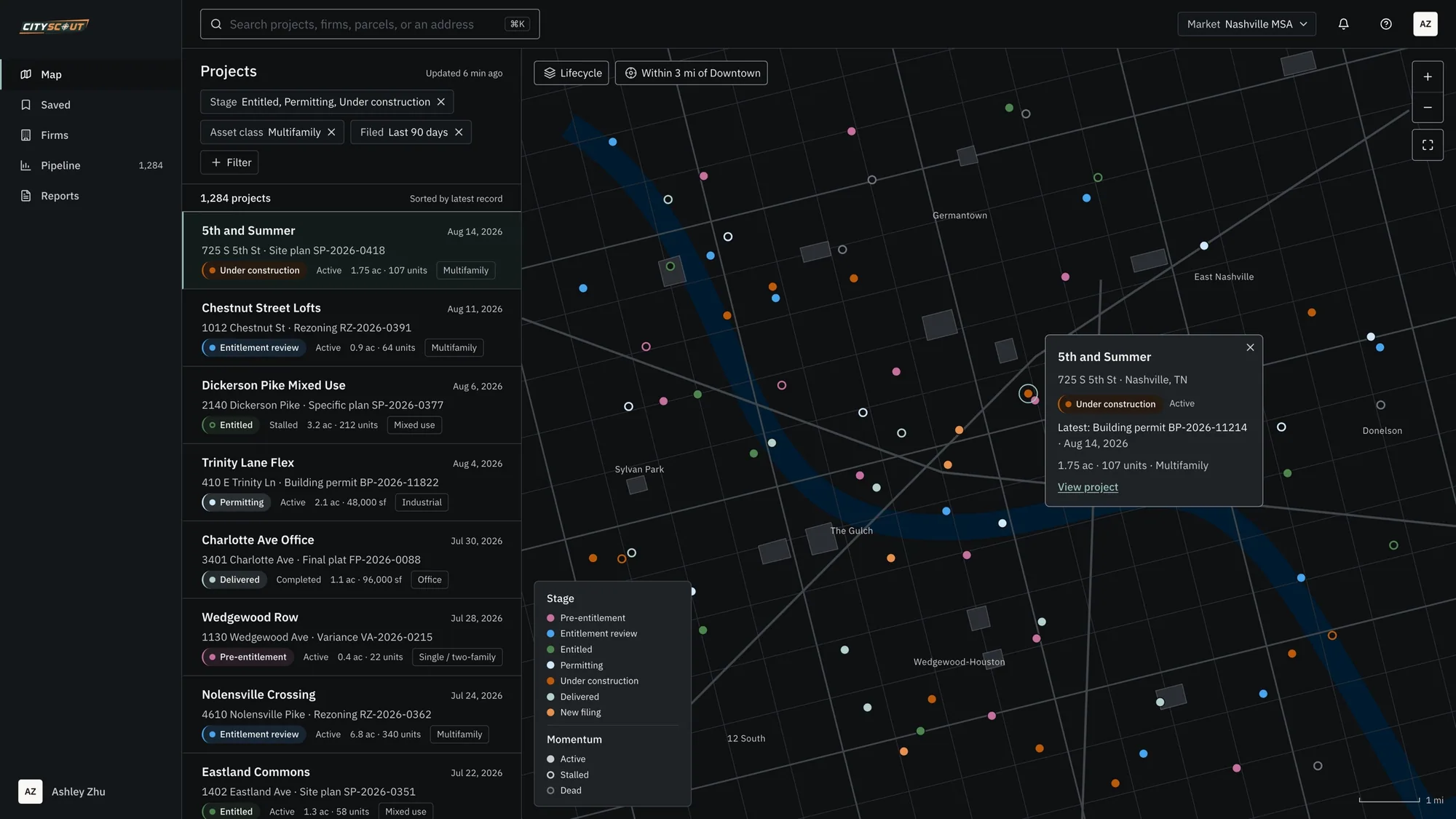Close the 5th and Summer popup
Viewport: 1456px width, 819px height.
tap(1249, 347)
